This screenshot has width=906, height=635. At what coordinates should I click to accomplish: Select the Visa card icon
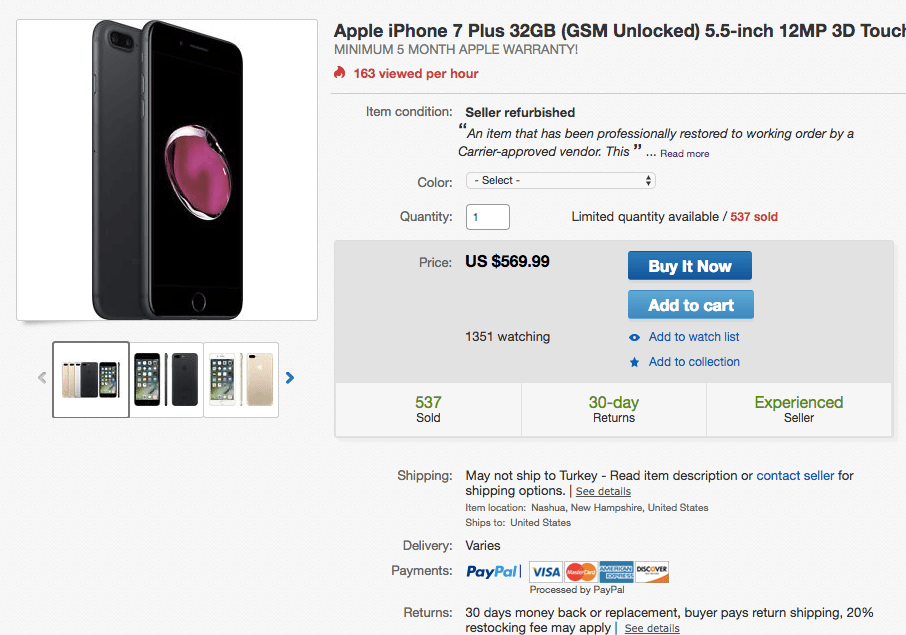545,571
